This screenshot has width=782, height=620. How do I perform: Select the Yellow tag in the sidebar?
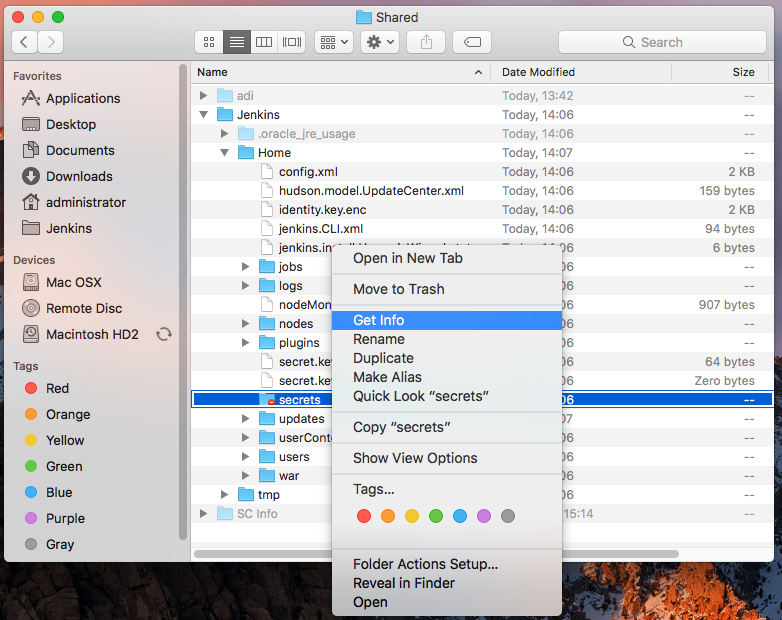(x=54, y=440)
